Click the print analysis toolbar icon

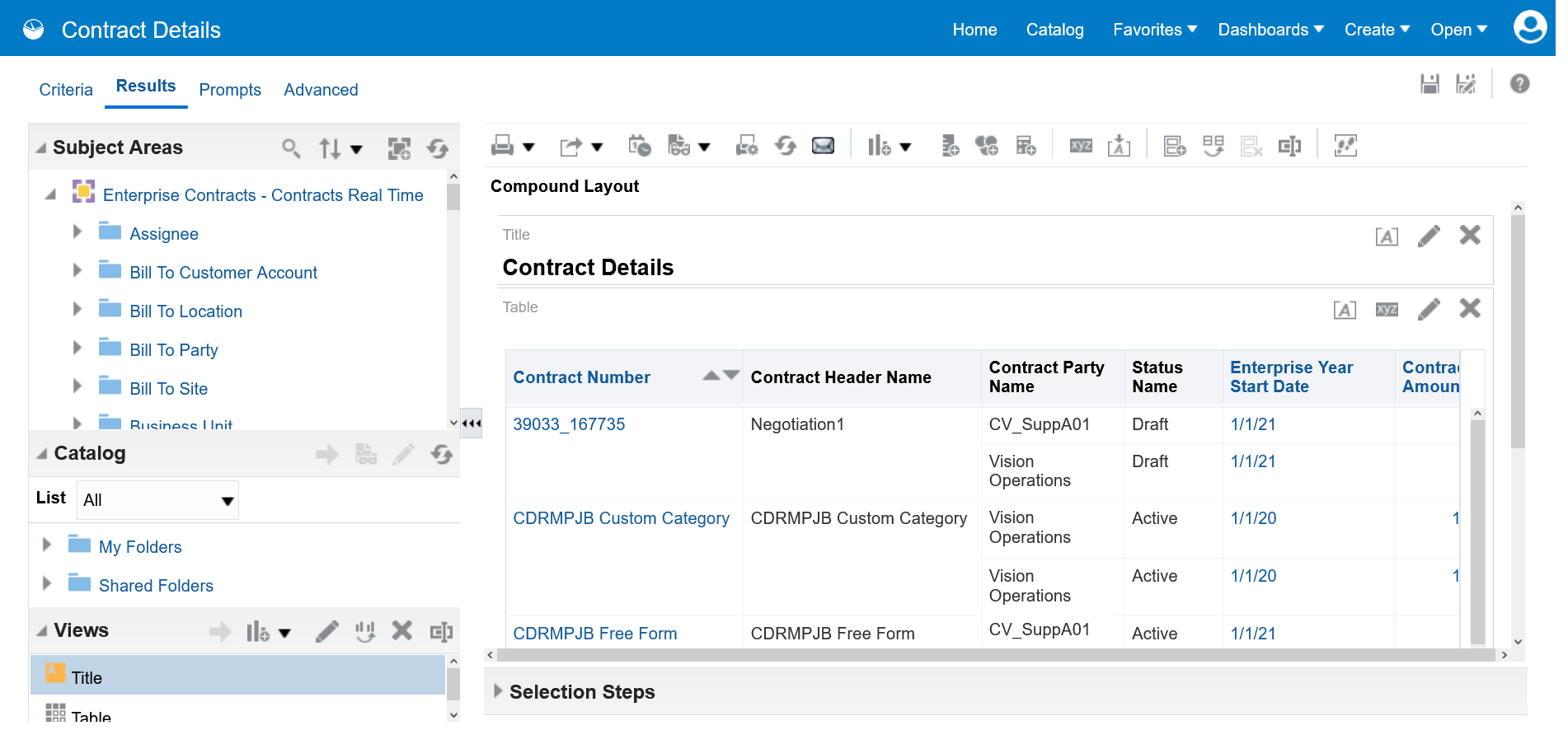(x=502, y=146)
